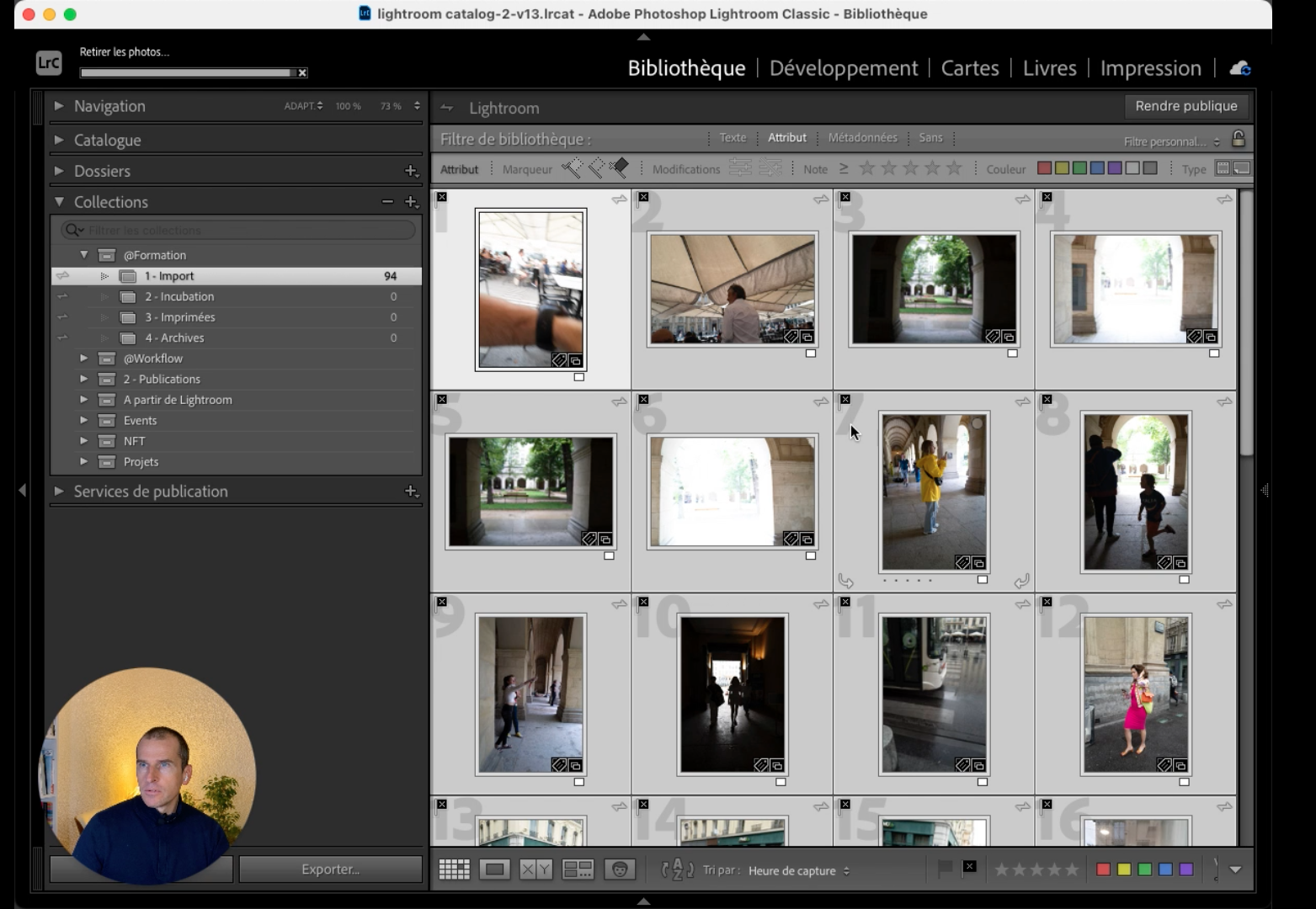Expand the Navigation panel
Screen dimensions: 1316x909
[x=59, y=106]
